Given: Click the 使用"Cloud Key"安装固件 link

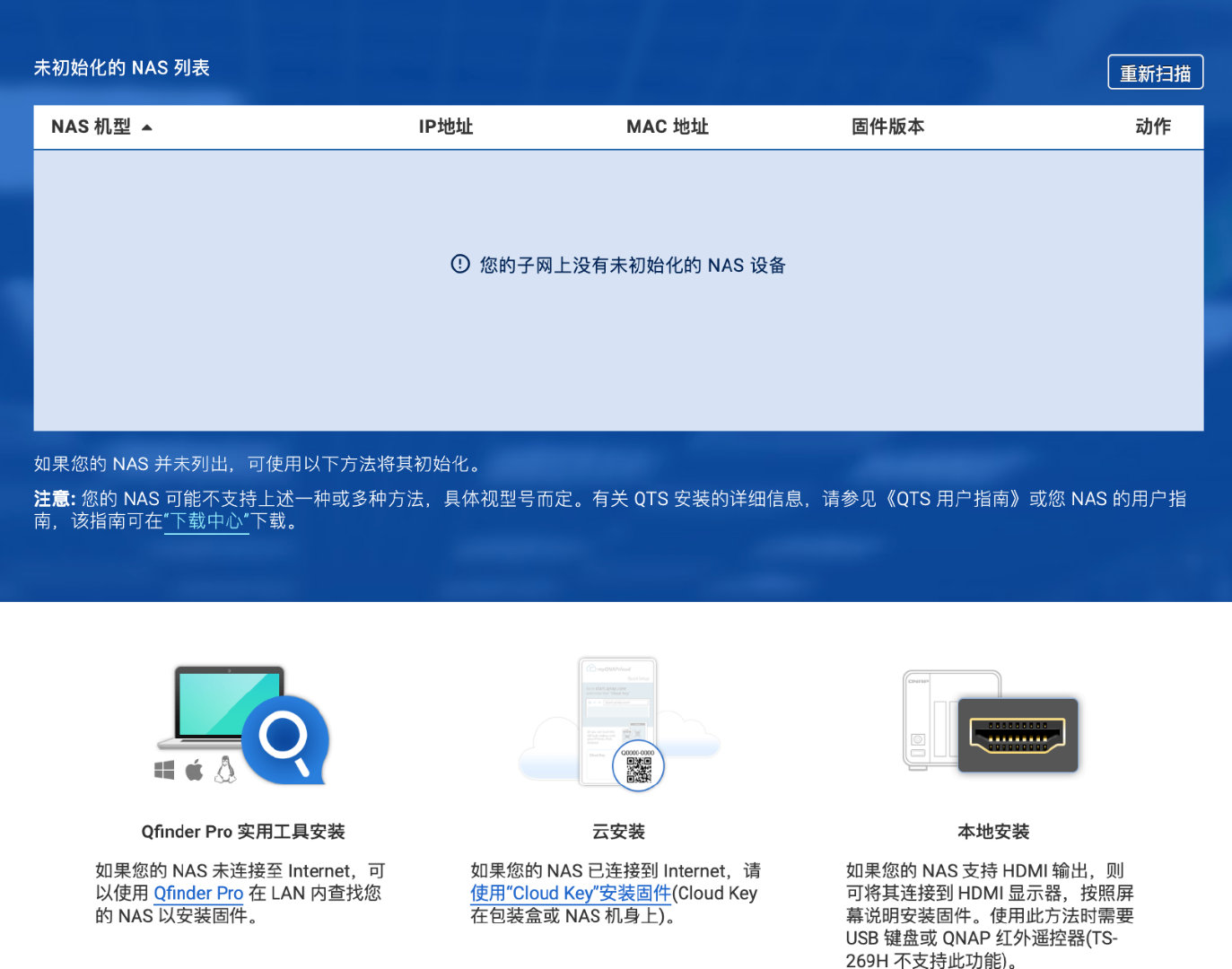Looking at the screenshot, I should (570, 894).
